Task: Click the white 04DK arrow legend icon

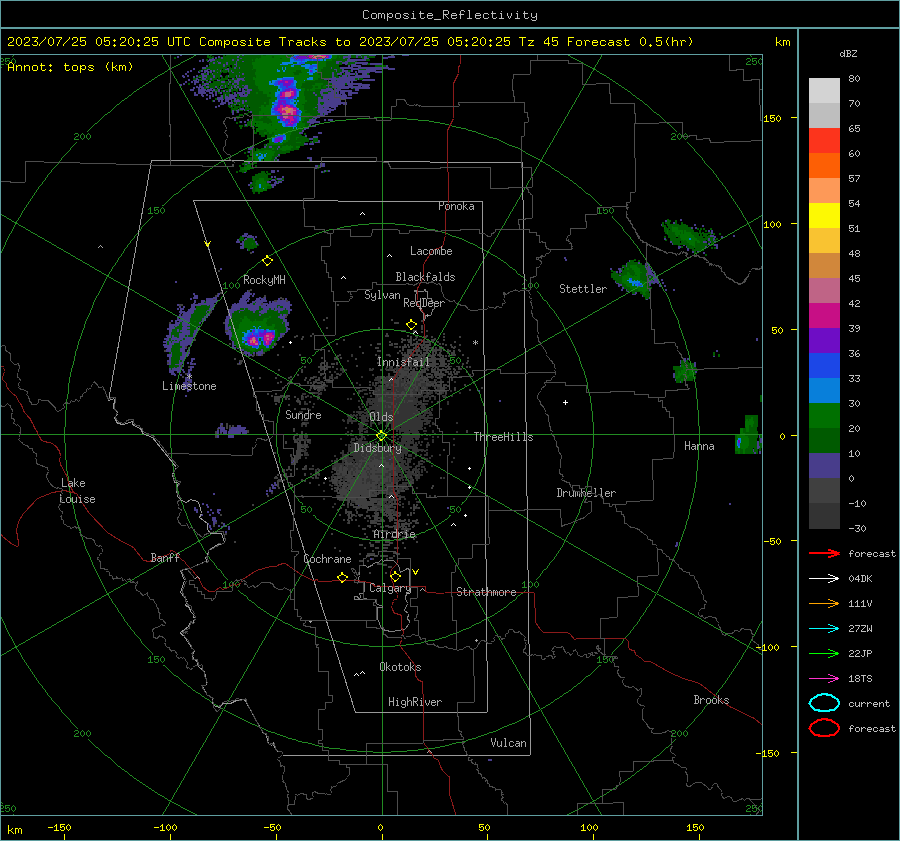Action: click(824, 578)
